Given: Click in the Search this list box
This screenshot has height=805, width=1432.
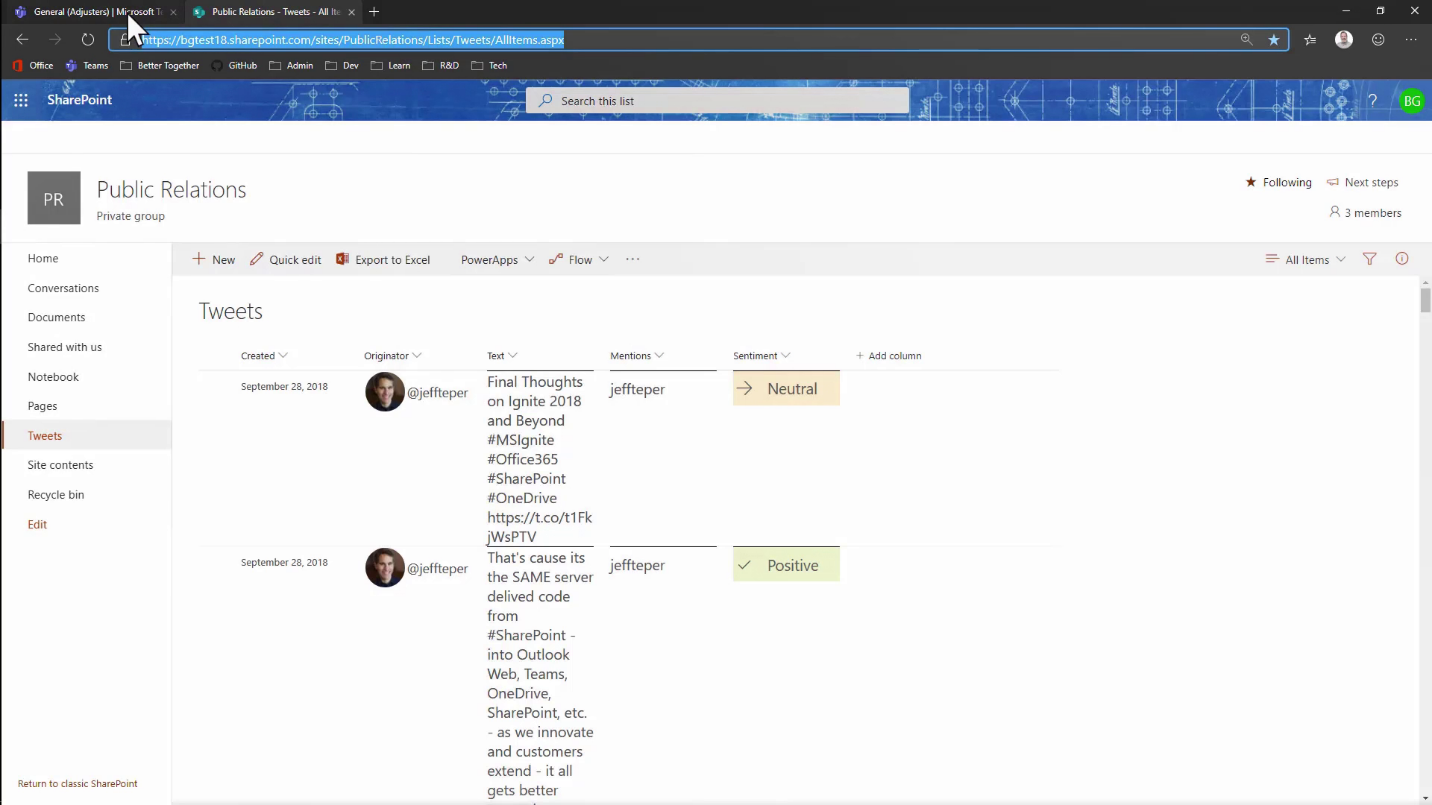Looking at the screenshot, I should (717, 101).
